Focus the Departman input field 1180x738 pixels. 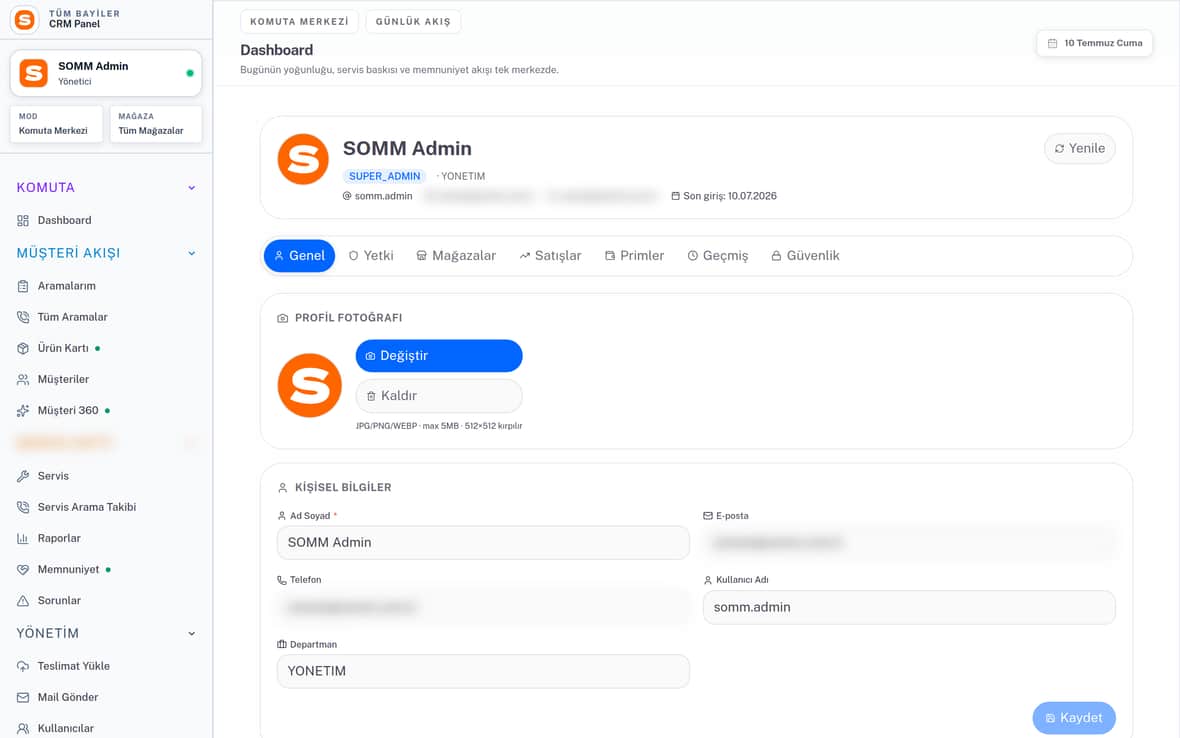[483, 671]
